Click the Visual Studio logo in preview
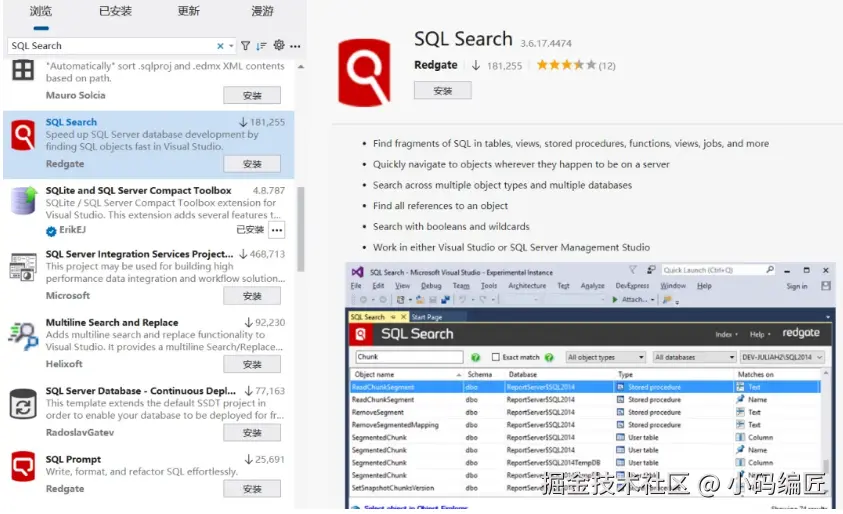Screen dimensions: 843x514 pos(358,272)
